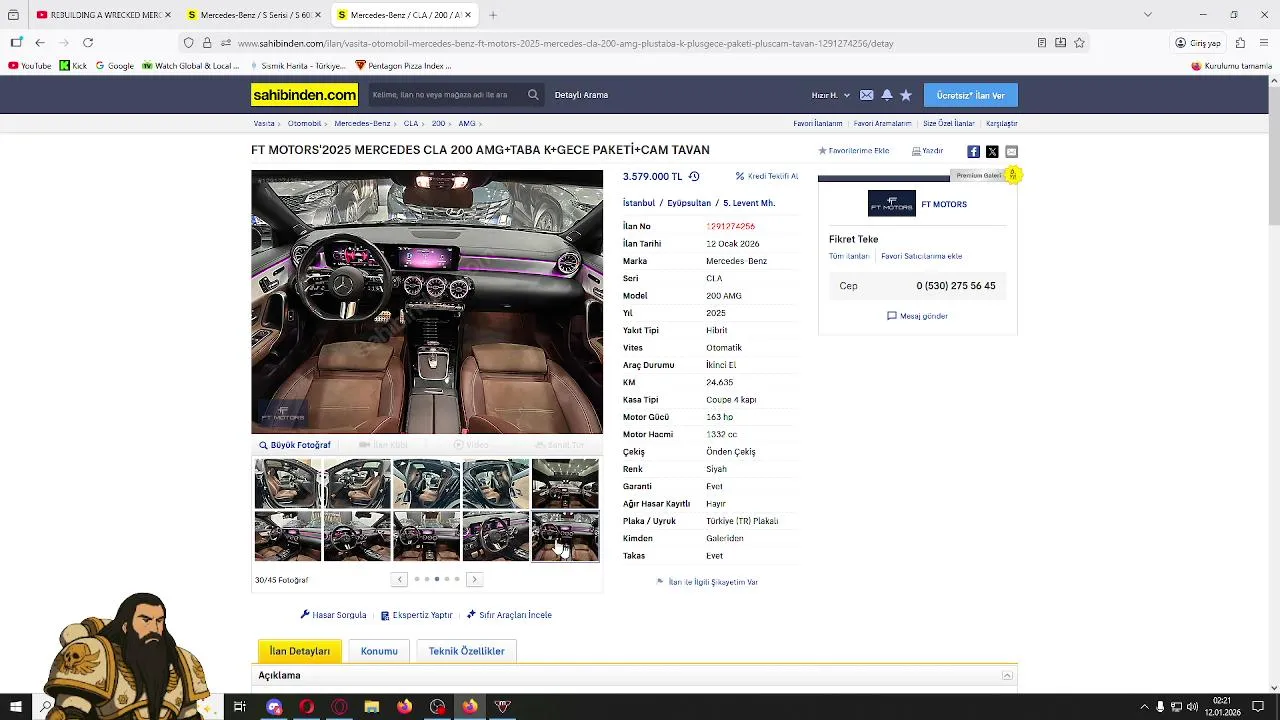
Task: Show hidden system tray icons chevron
Action: tap(1144, 707)
